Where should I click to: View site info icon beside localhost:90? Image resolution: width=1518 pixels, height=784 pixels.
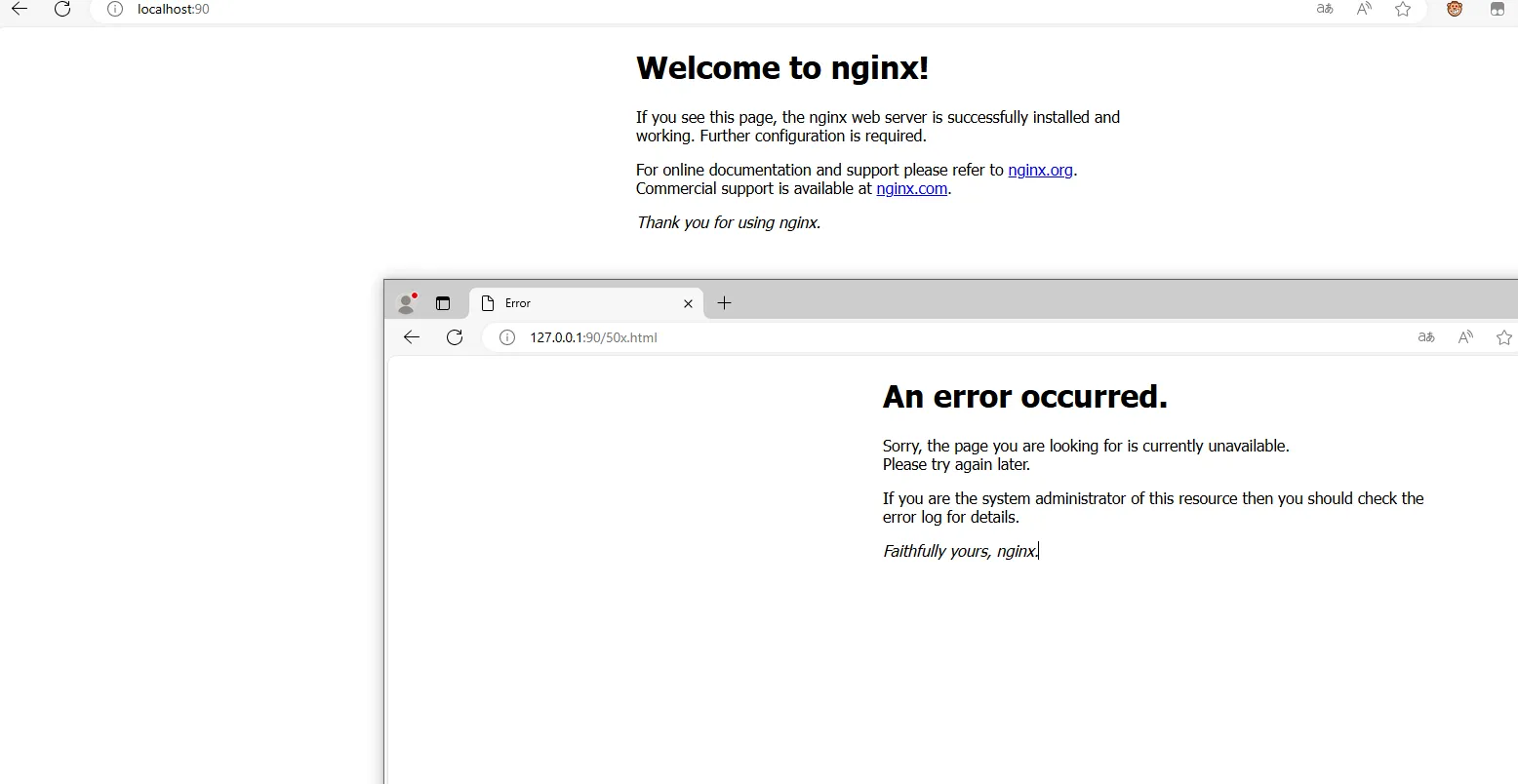(x=115, y=9)
